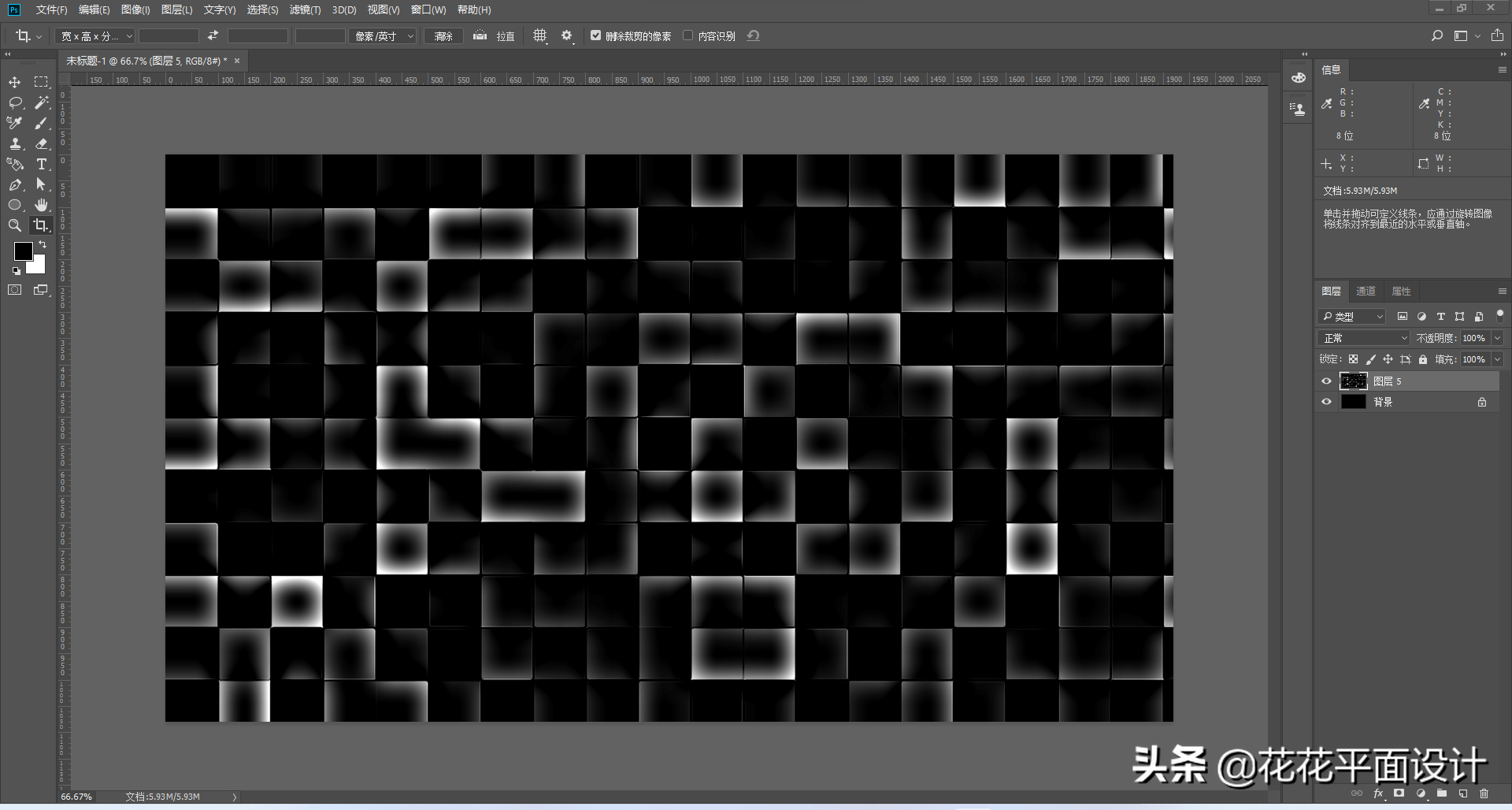
Task: Hide 图层 5 layer visibility
Action: click(1326, 381)
